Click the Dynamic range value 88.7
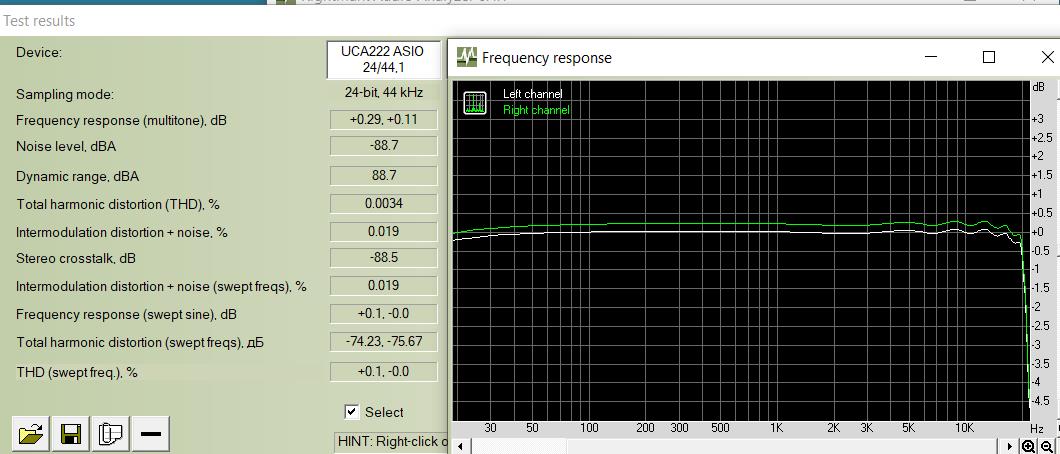Viewport: 1060px width, 454px height. point(384,176)
